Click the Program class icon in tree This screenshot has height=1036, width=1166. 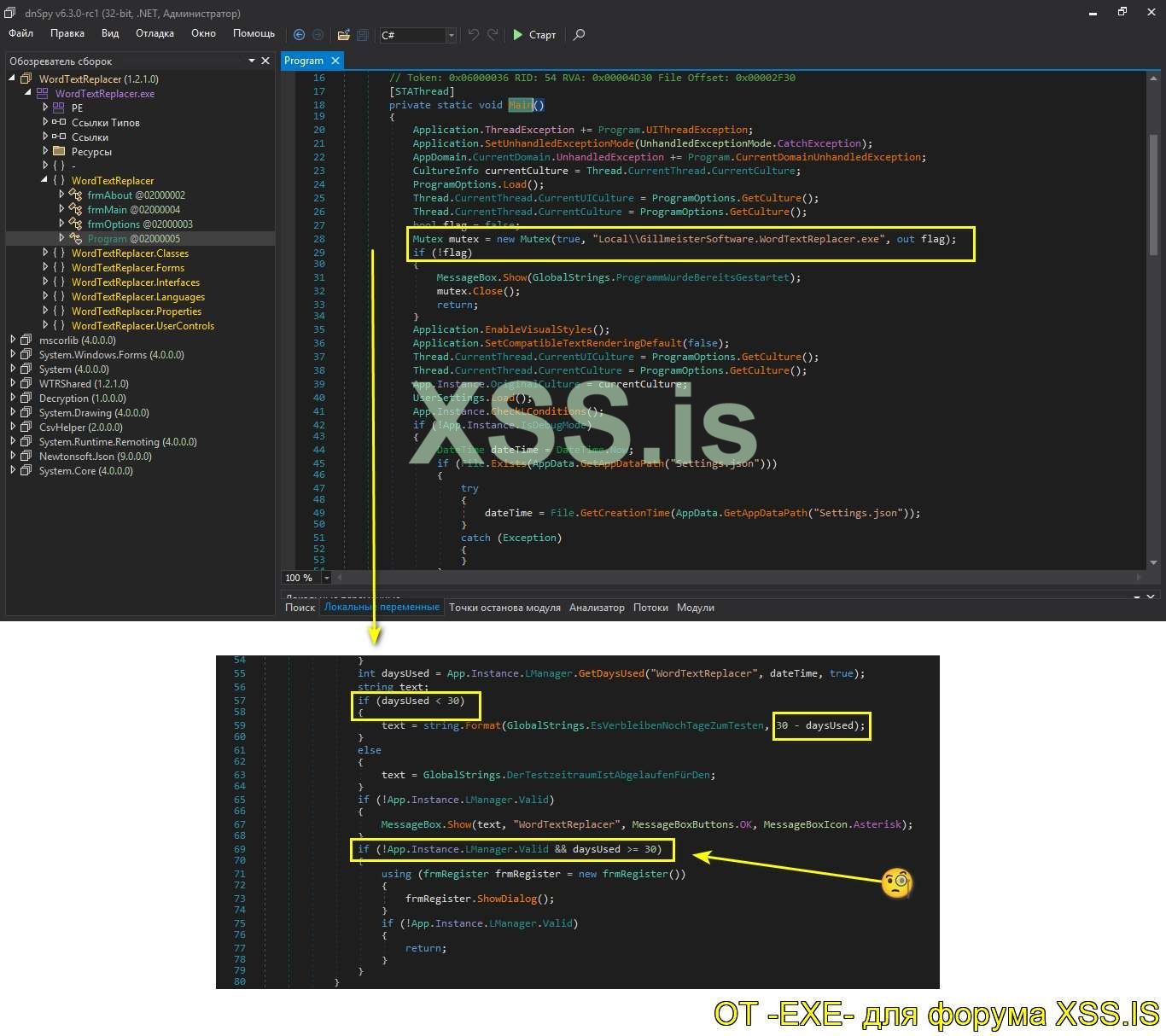coord(75,239)
